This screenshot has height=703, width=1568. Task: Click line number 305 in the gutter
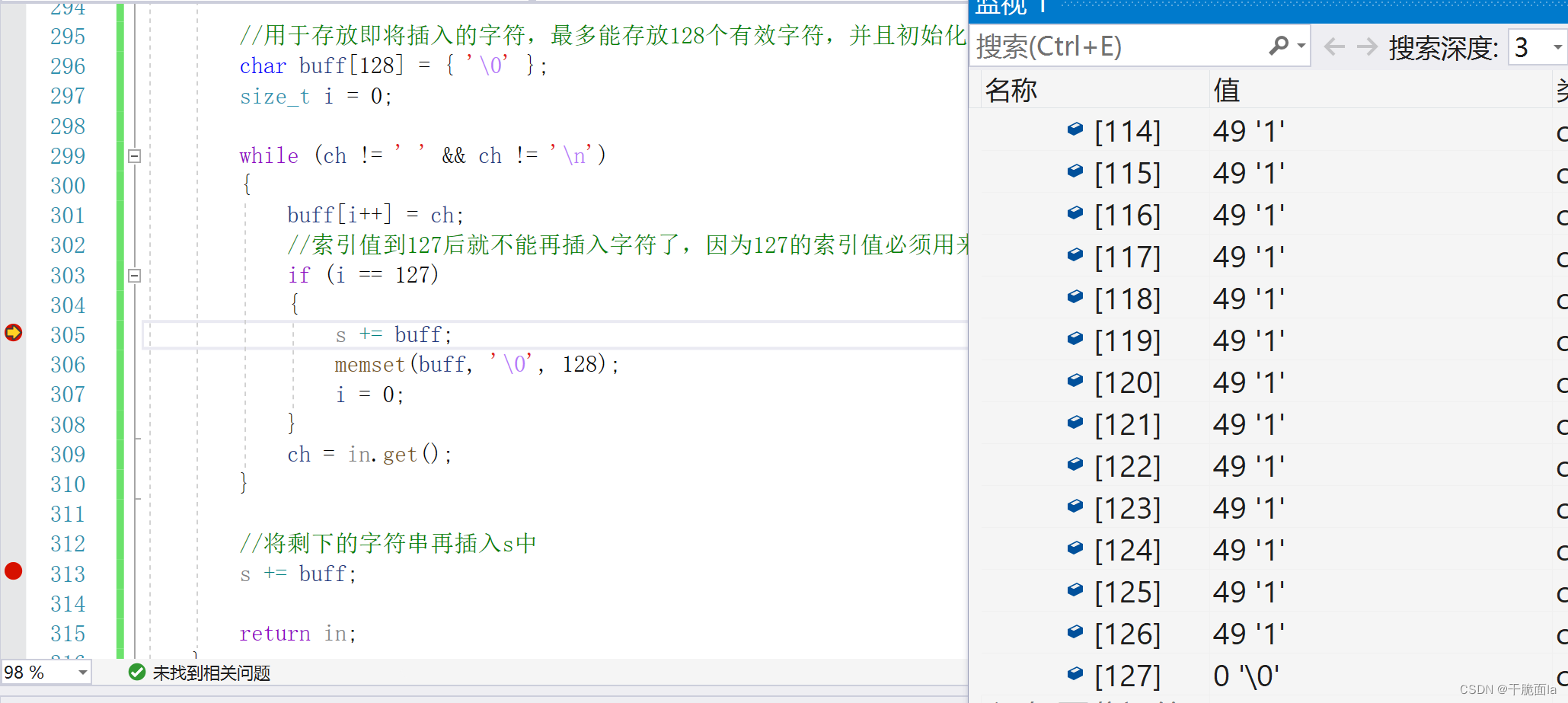[68, 335]
